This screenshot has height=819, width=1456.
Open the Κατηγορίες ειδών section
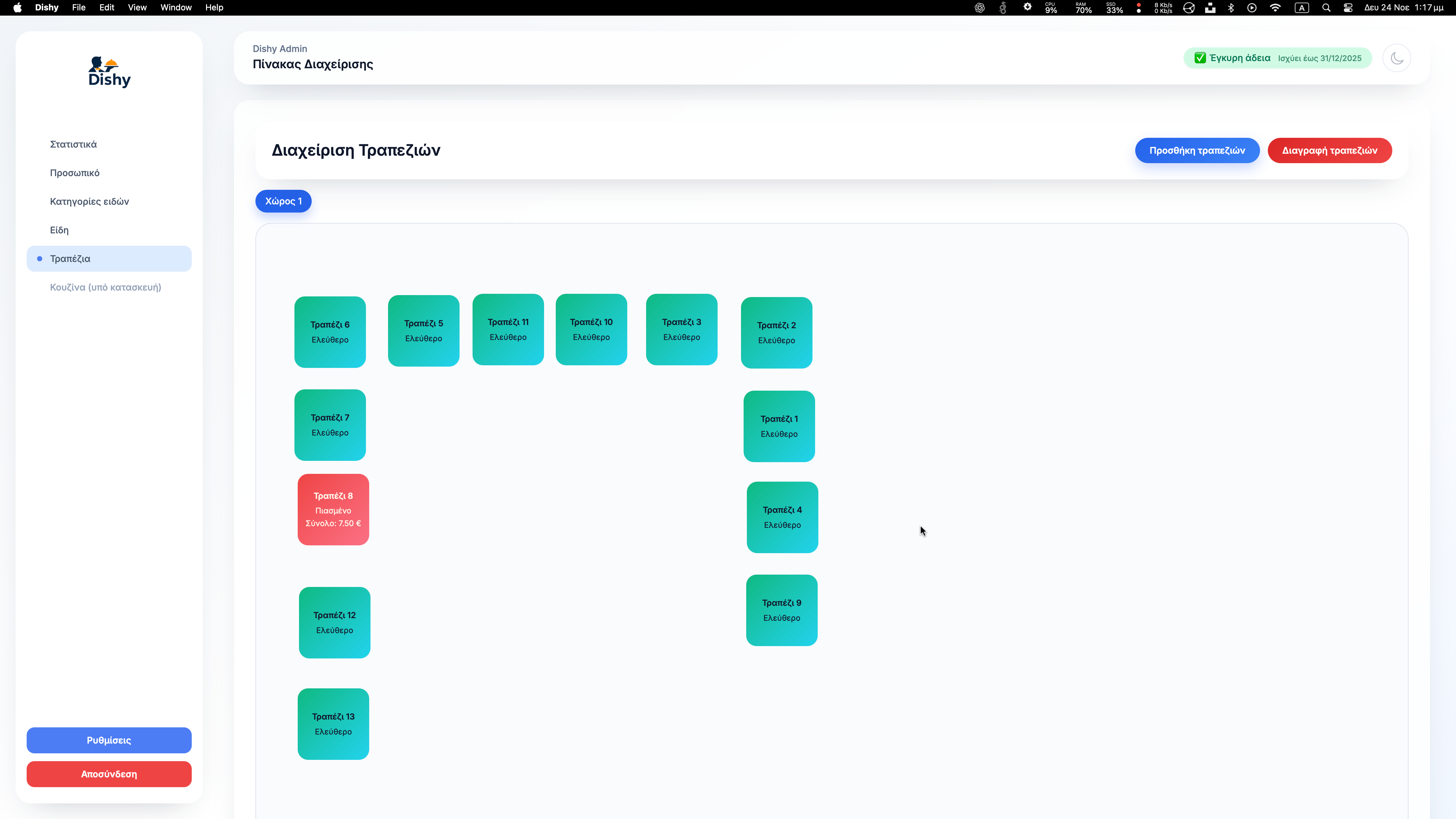pyautogui.click(x=89, y=201)
